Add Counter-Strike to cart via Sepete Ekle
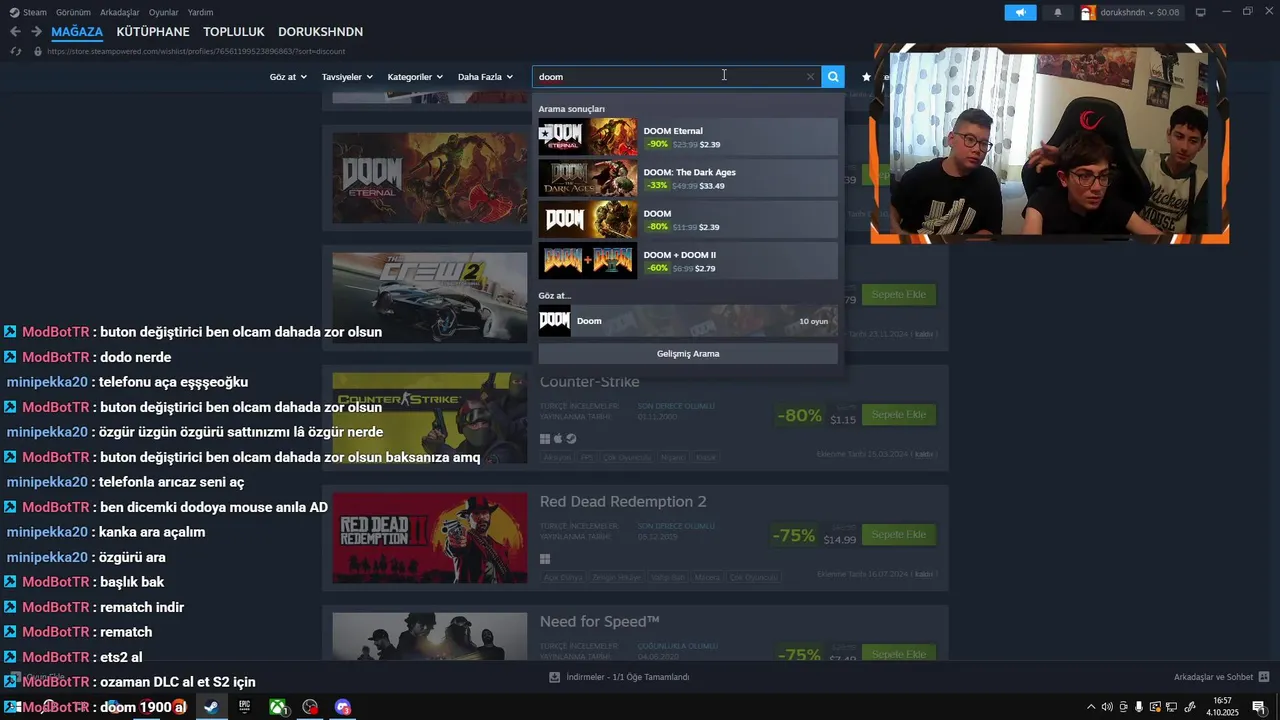The height and width of the screenshot is (720, 1280). click(x=898, y=415)
